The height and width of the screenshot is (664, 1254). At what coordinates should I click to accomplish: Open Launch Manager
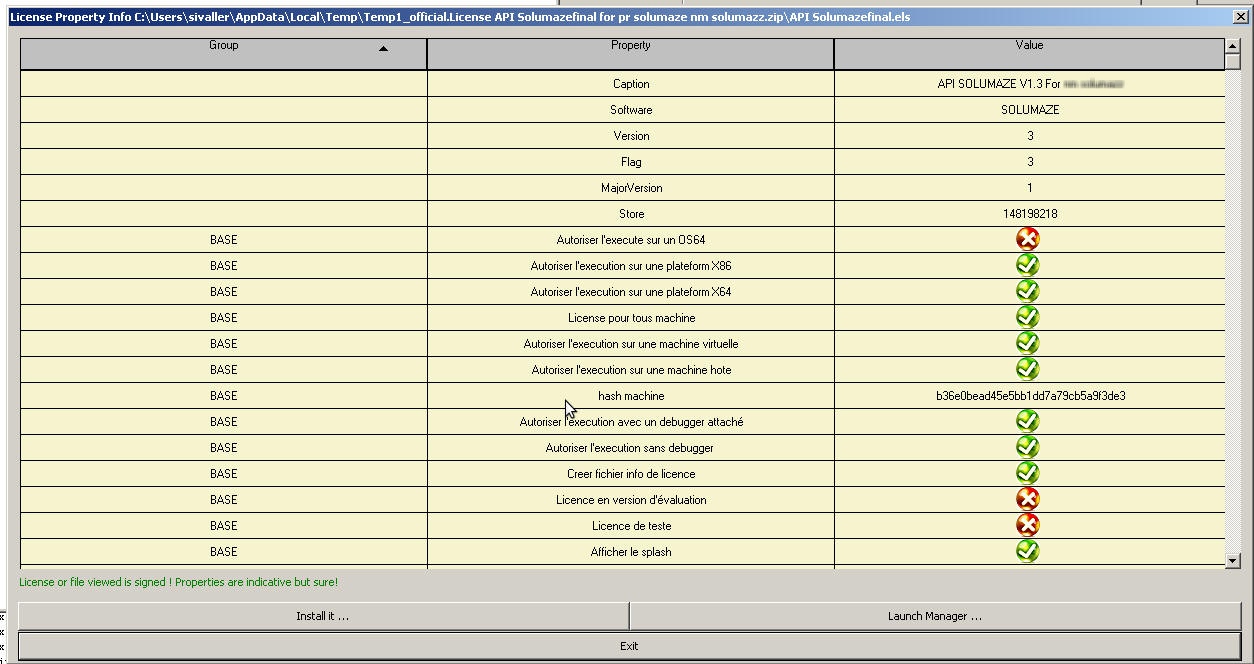(x=934, y=616)
